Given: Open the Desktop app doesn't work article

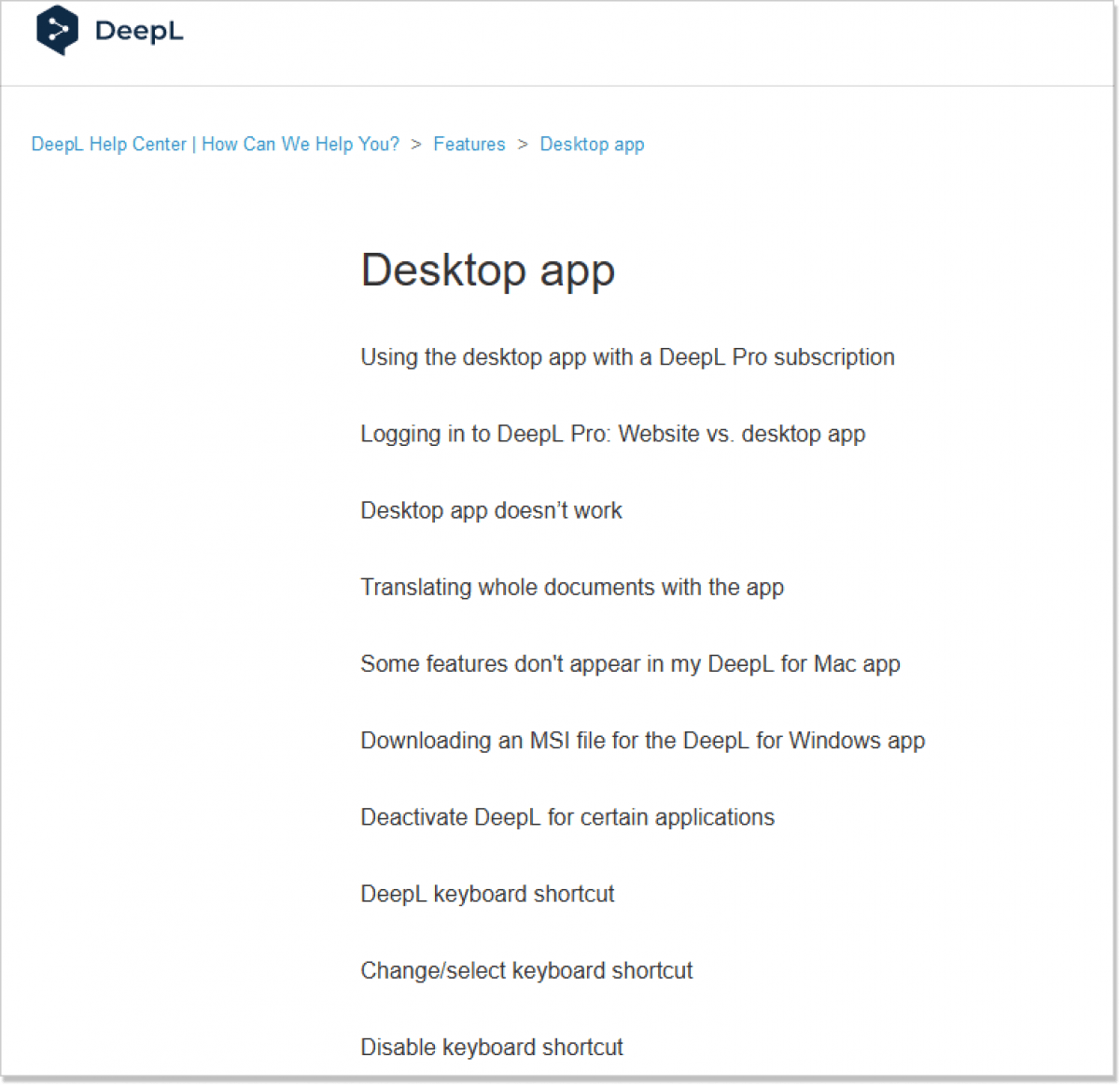Looking at the screenshot, I should click(491, 510).
